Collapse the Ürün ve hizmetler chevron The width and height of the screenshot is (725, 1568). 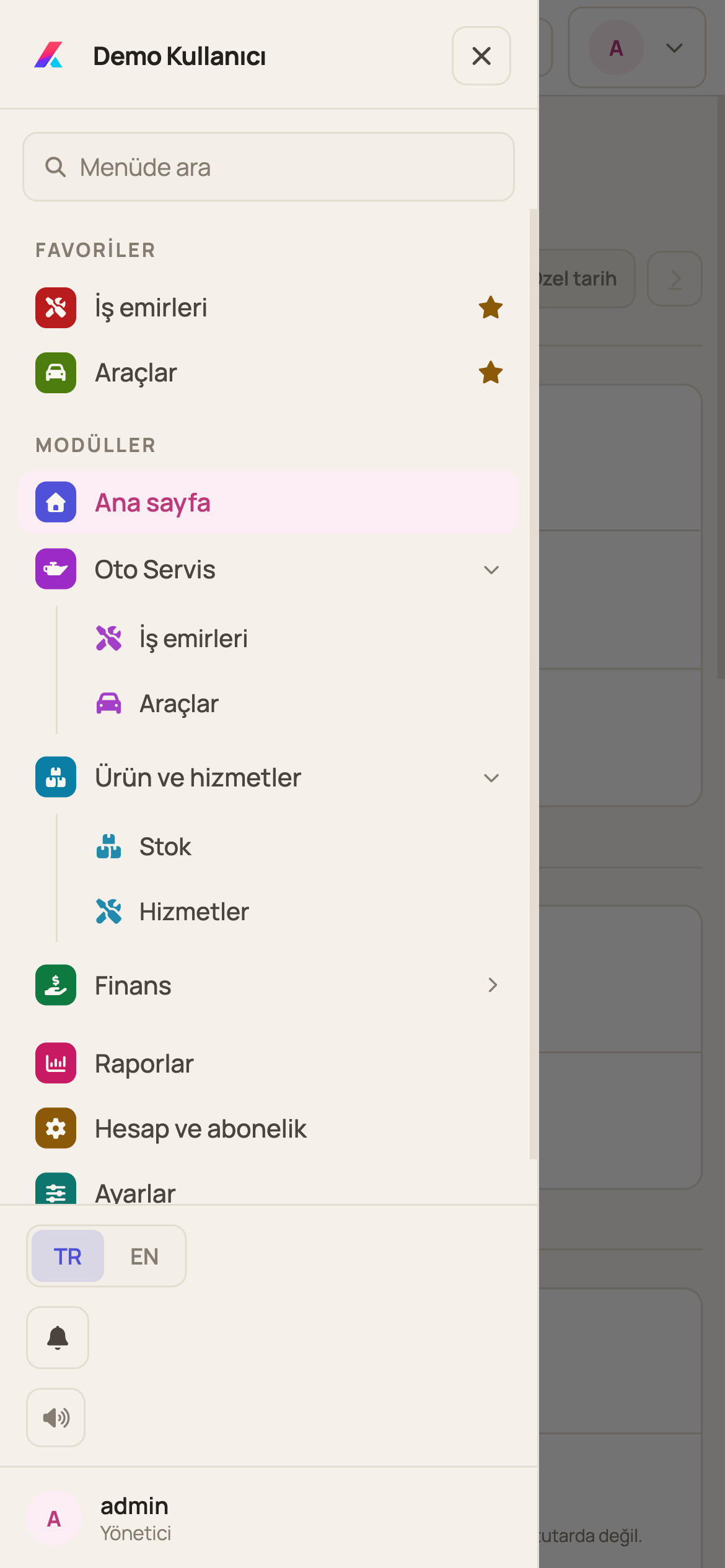tap(491, 778)
